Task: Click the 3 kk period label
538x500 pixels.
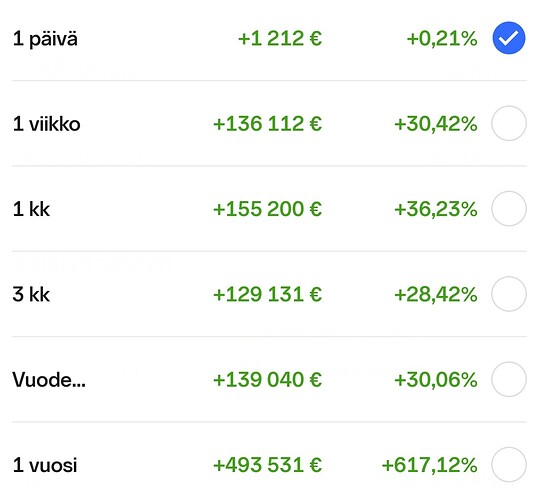Action: (31, 294)
